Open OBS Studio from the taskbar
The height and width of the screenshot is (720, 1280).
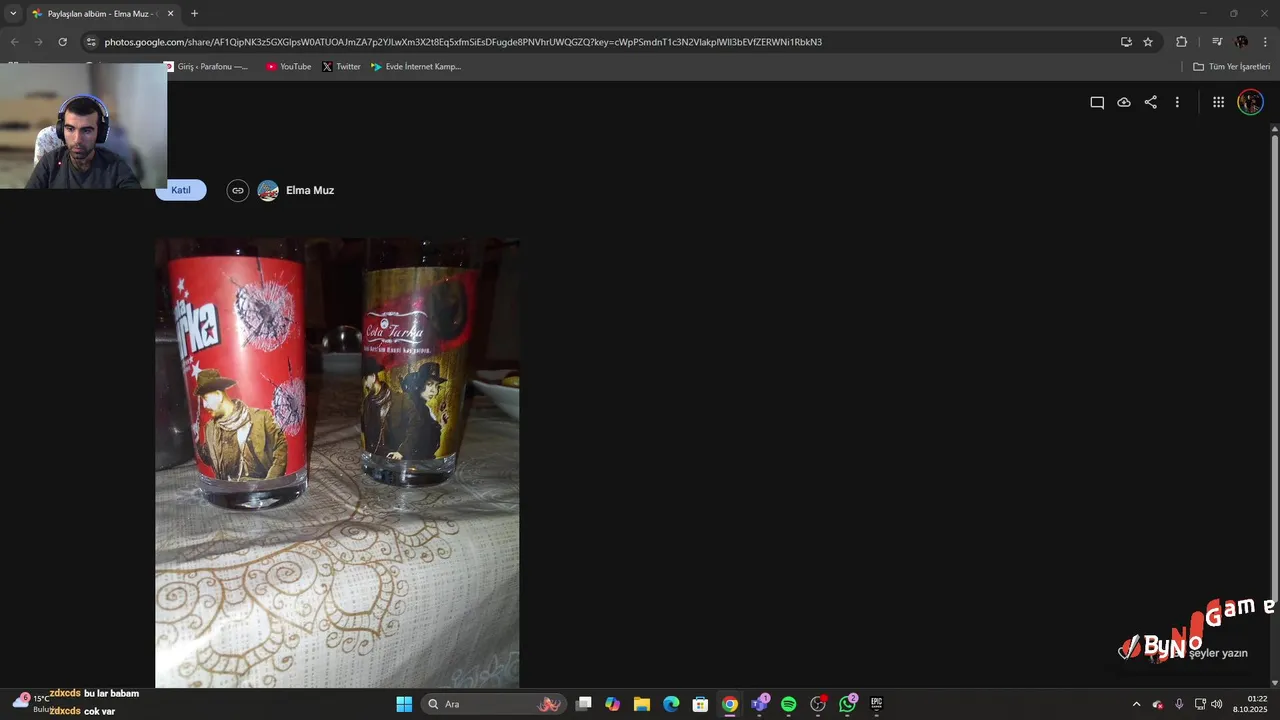click(x=818, y=704)
